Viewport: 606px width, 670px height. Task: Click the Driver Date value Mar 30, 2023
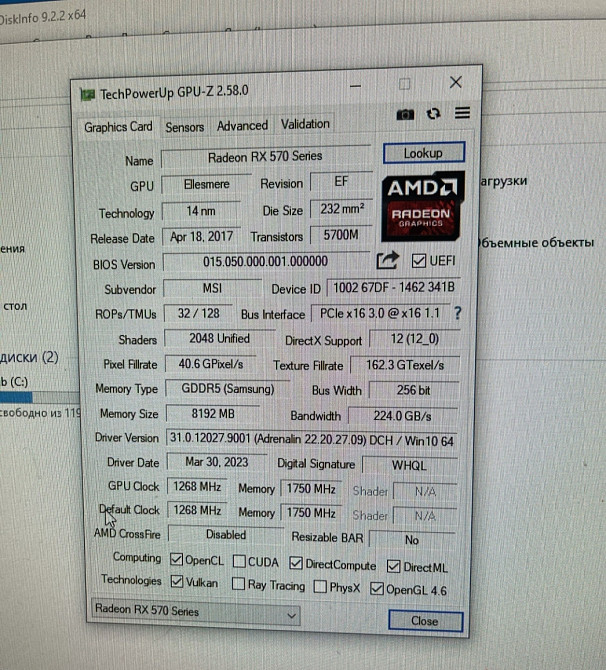(x=217, y=462)
